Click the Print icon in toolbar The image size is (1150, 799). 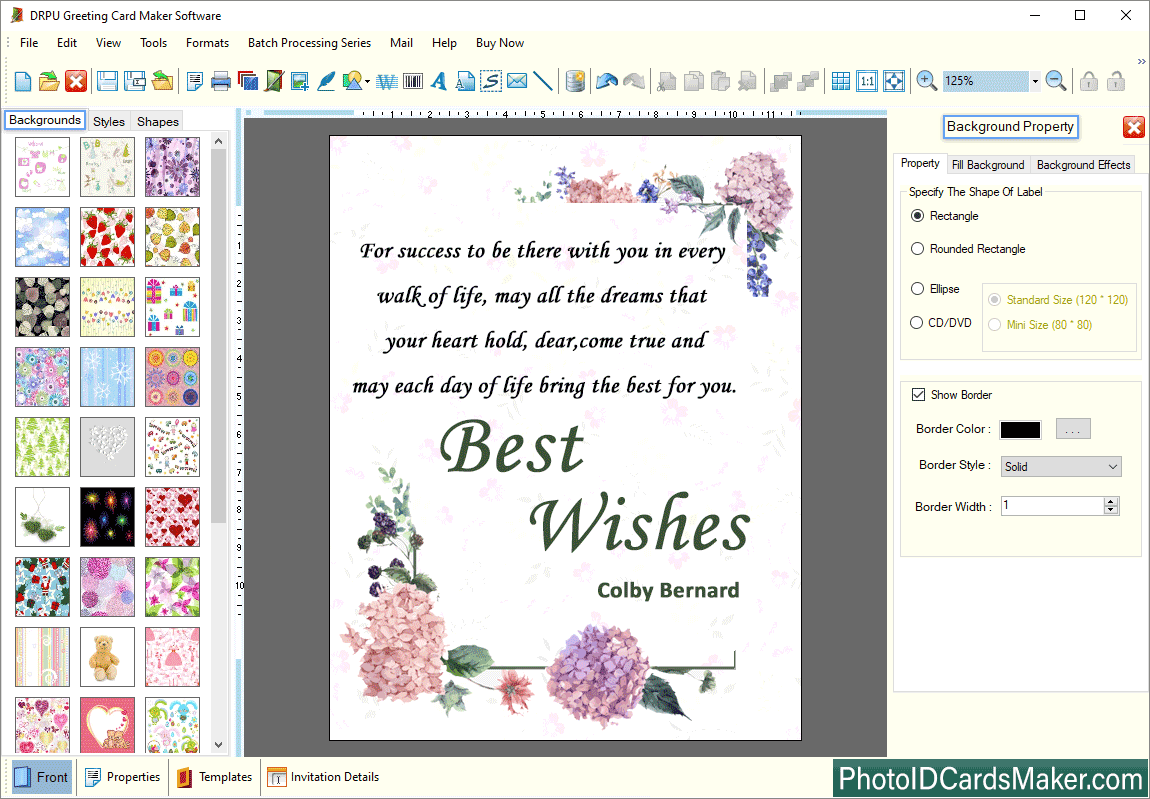point(221,81)
